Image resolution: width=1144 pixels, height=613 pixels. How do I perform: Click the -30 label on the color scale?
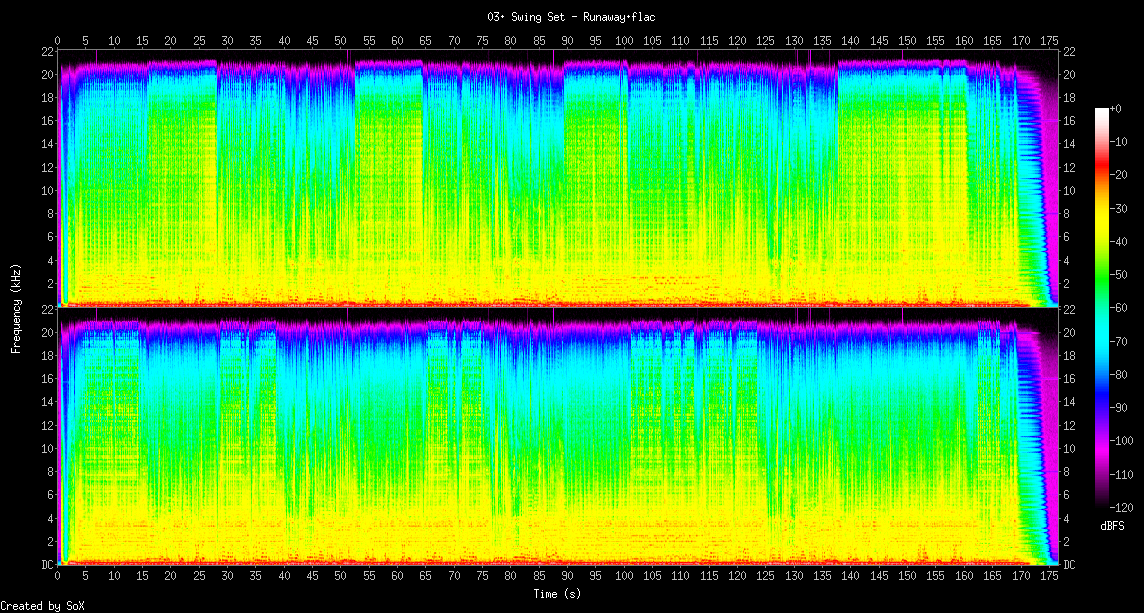pos(1120,210)
